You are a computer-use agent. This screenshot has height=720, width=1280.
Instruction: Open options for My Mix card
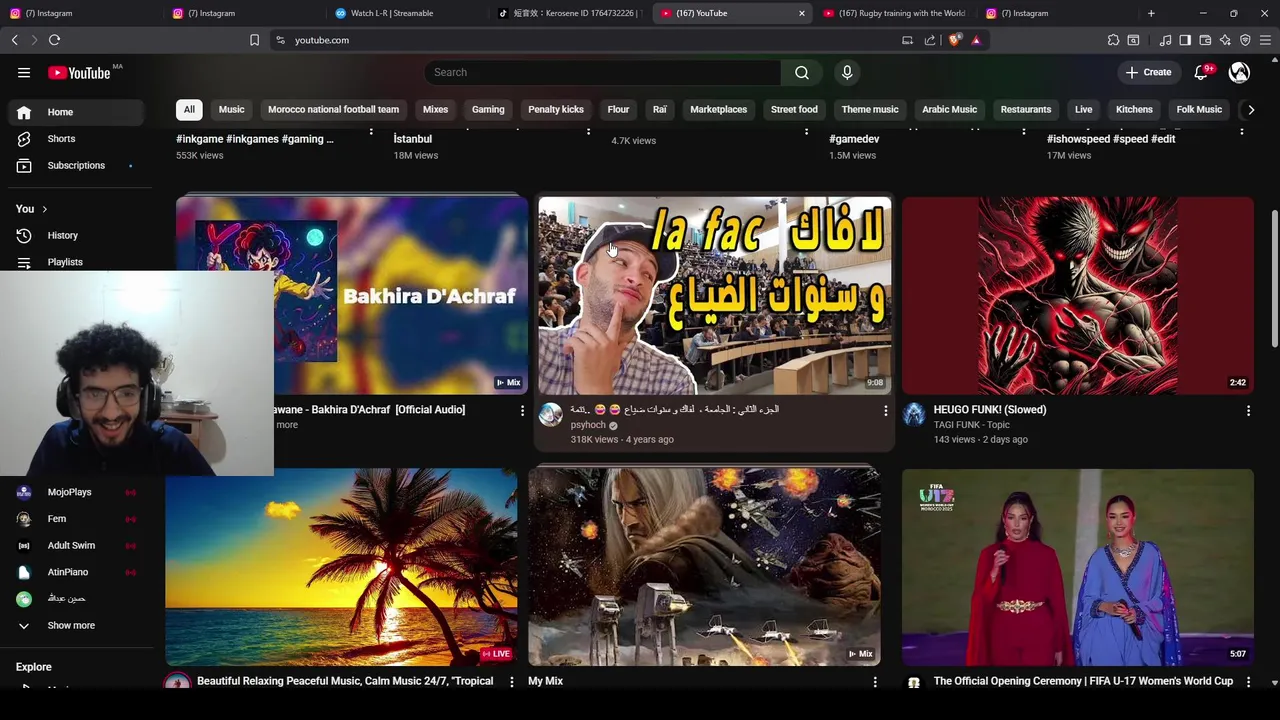tap(875, 682)
